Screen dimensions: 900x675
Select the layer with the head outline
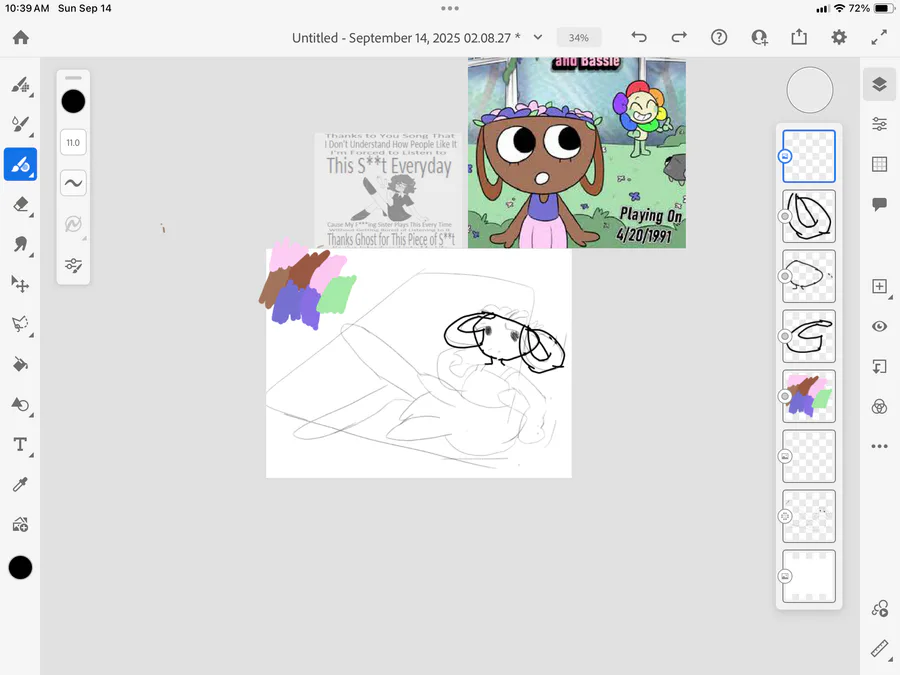(809, 276)
